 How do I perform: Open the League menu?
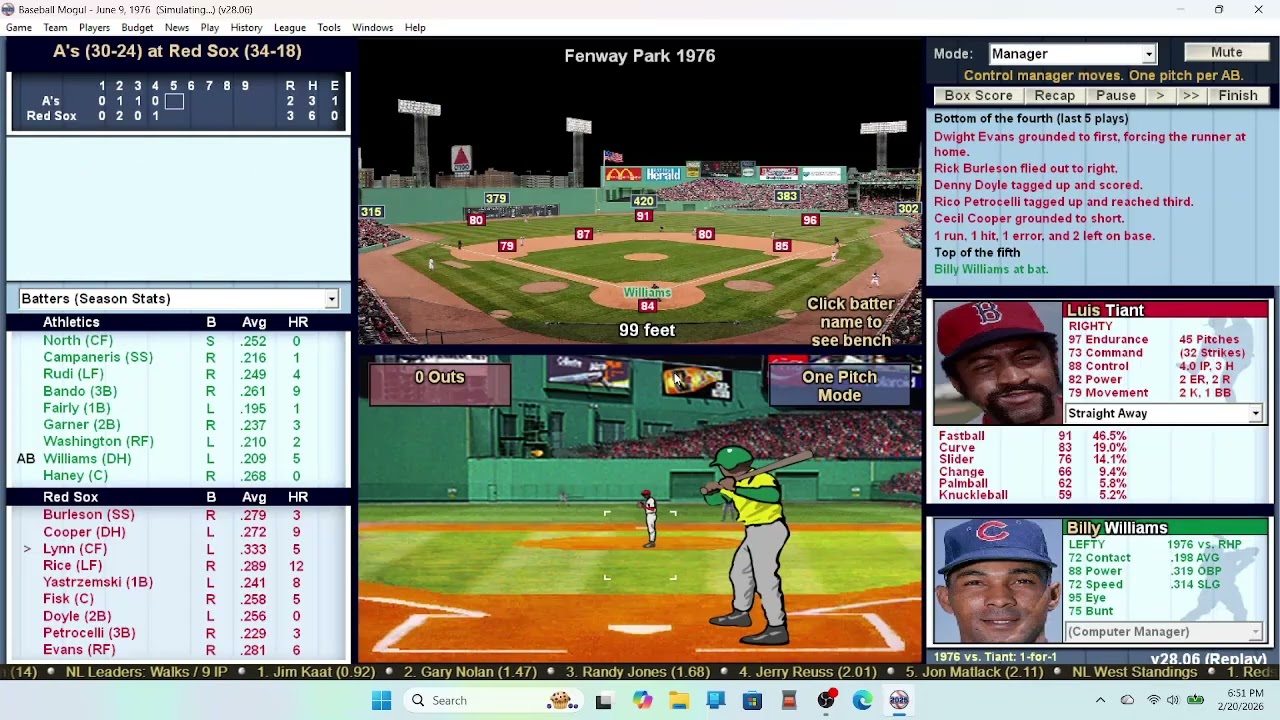pyautogui.click(x=290, y=28)
